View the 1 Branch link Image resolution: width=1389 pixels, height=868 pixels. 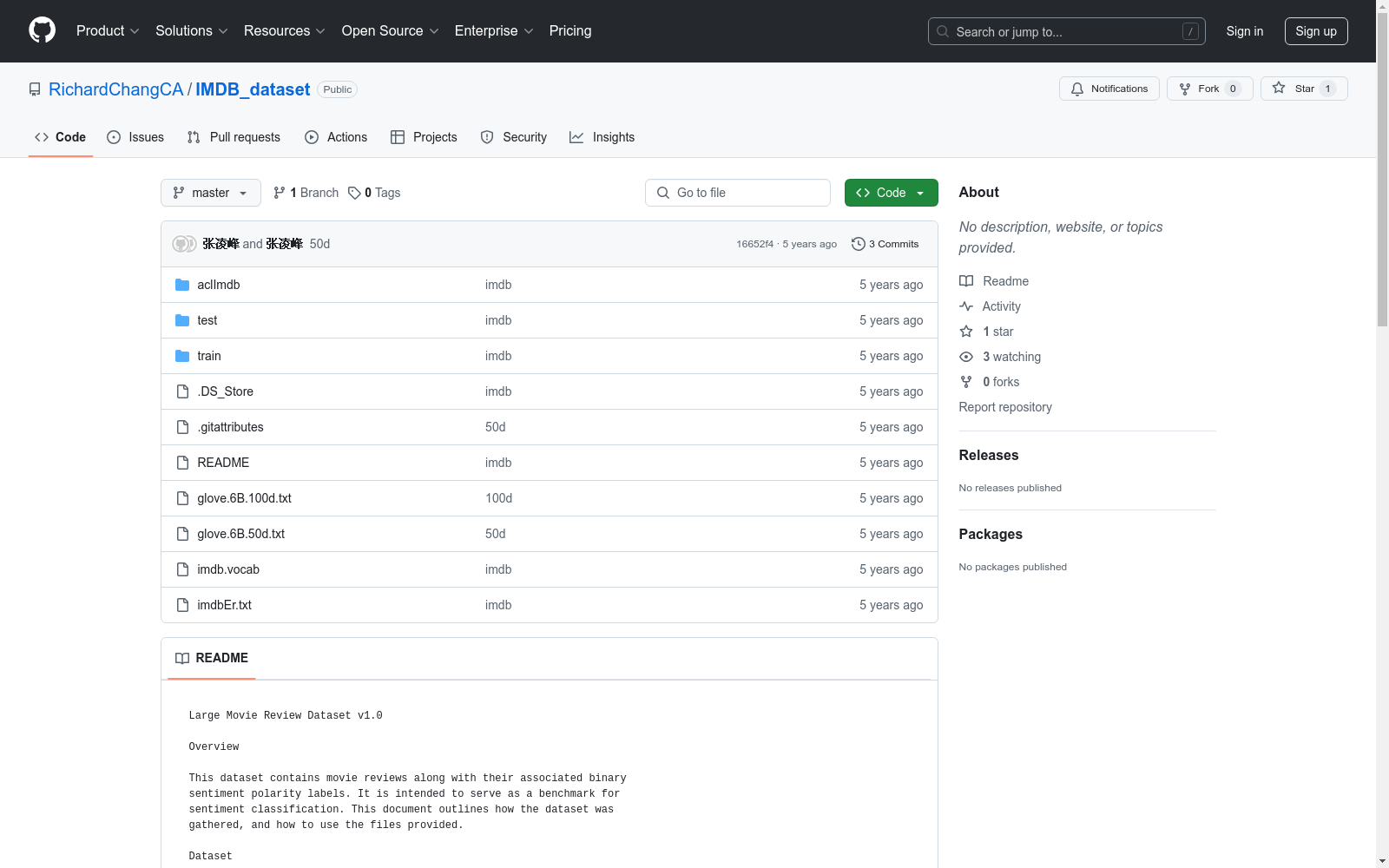tap(306, 193)
